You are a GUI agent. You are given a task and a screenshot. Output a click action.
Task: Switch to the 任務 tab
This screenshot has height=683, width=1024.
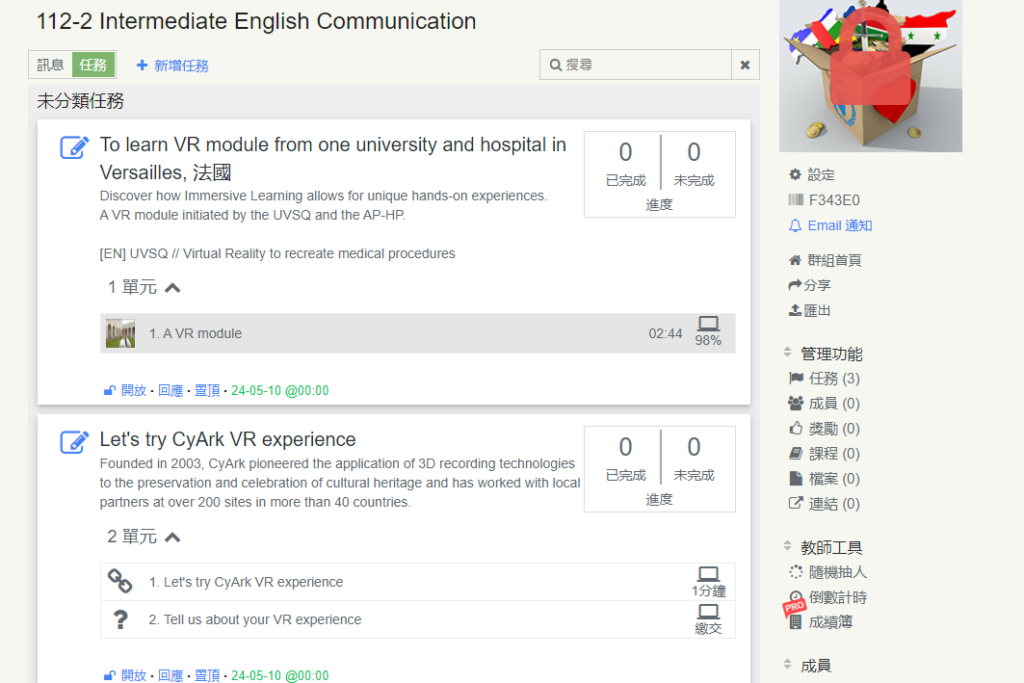click(93, 65)
